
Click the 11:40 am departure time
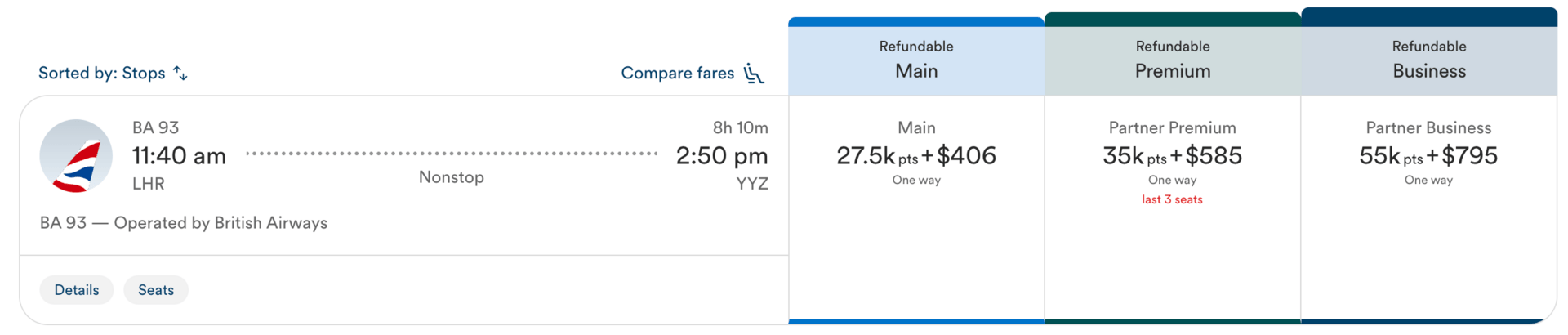179,155
